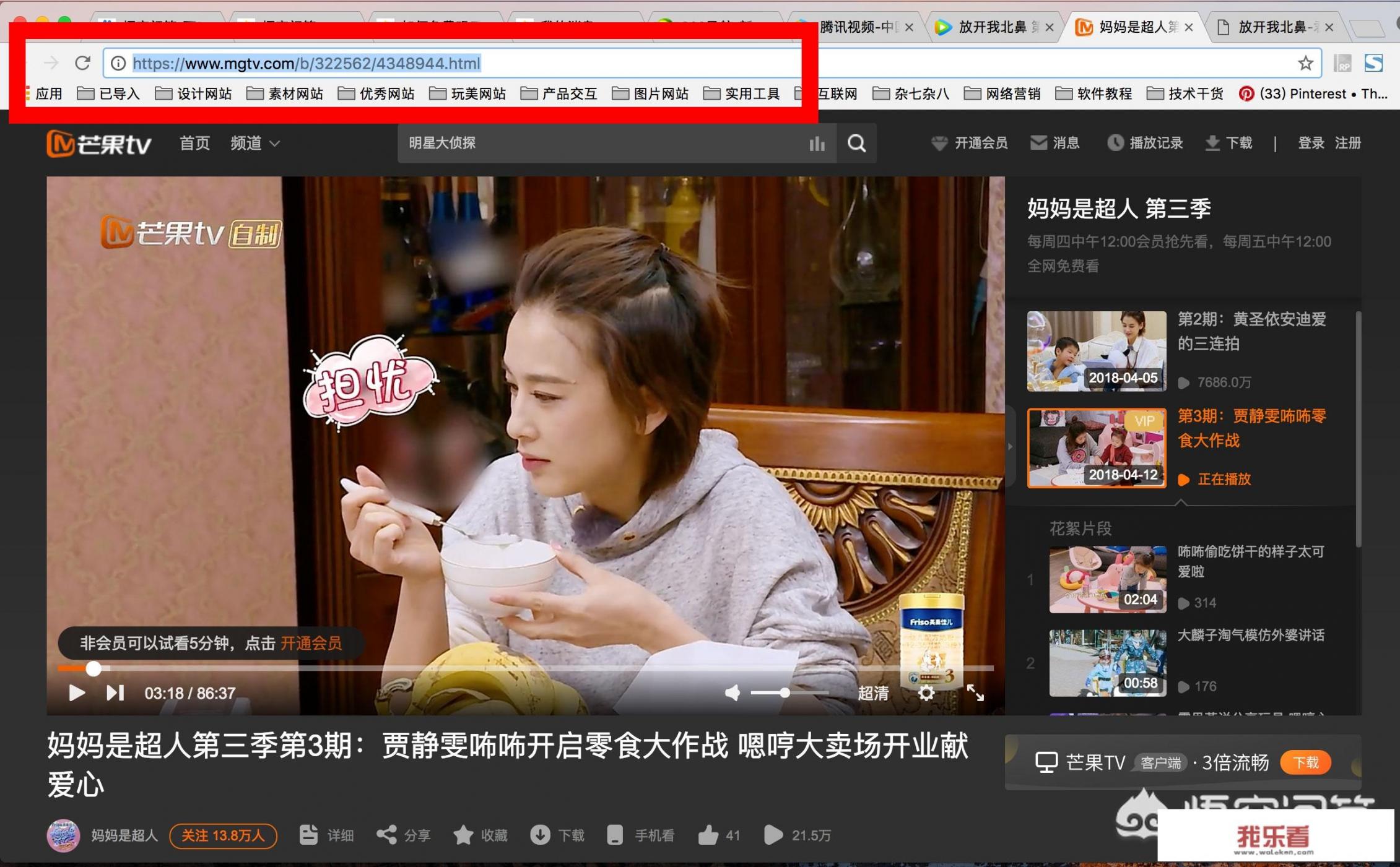Open player settings gear icon
Image resolution: width=1400 pixels, height=867 pixels.
(x=926, y=692)
